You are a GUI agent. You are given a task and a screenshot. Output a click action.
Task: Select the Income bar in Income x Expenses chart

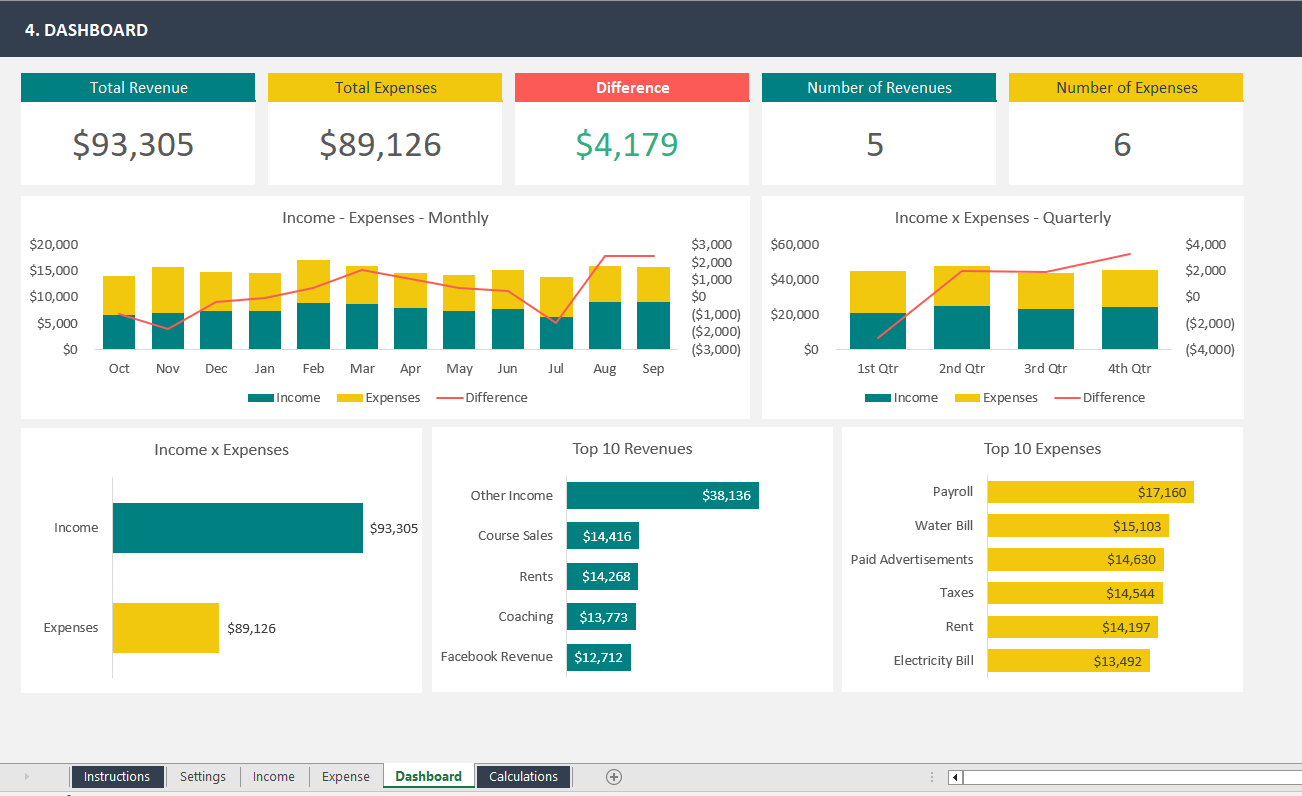click(237, 528)
